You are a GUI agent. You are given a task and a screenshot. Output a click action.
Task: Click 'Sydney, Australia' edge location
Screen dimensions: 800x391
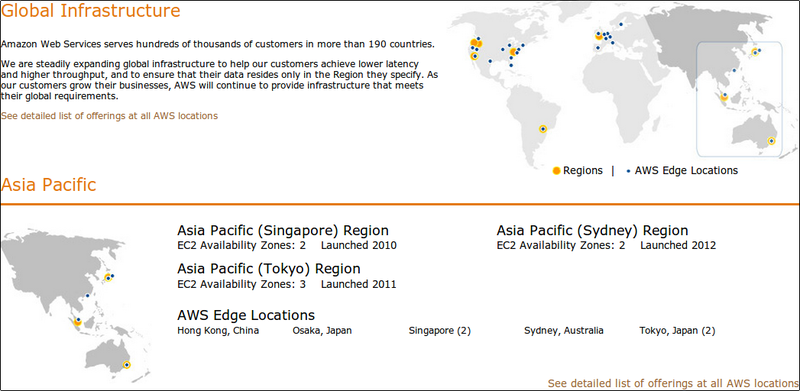click(x=564, y=331)
